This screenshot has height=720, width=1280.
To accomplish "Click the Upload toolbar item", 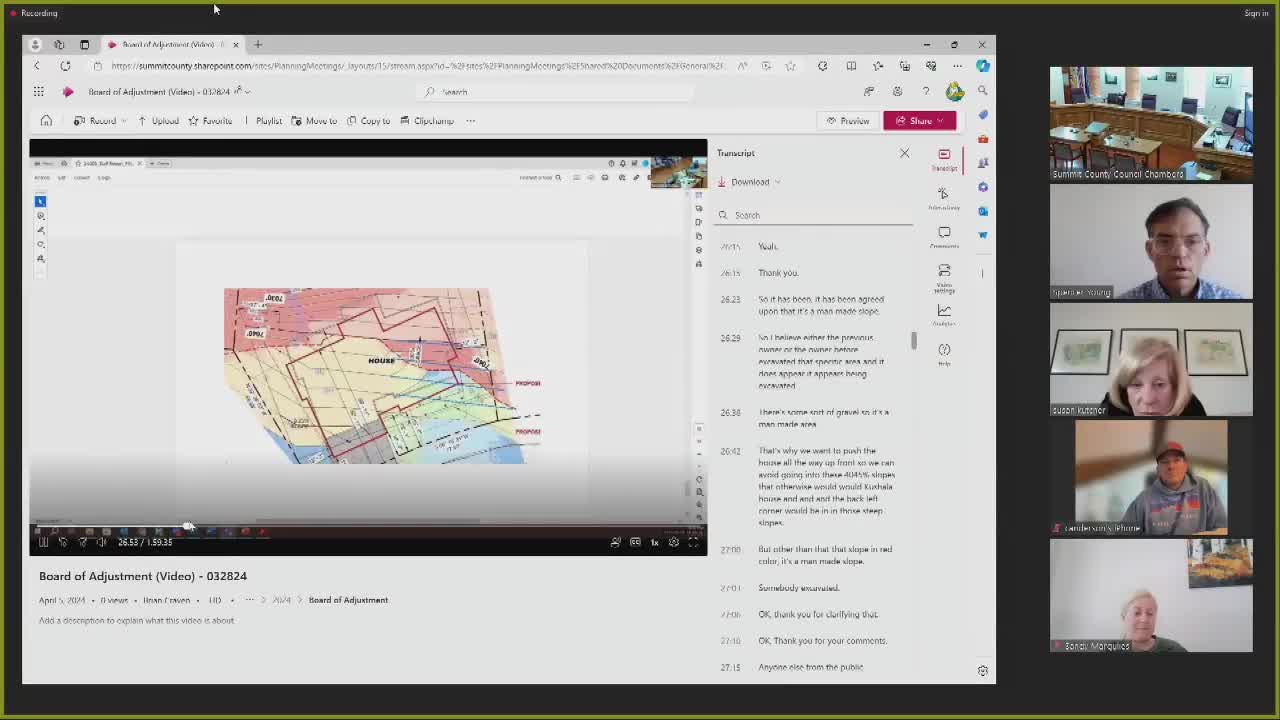I will (158, 121).
